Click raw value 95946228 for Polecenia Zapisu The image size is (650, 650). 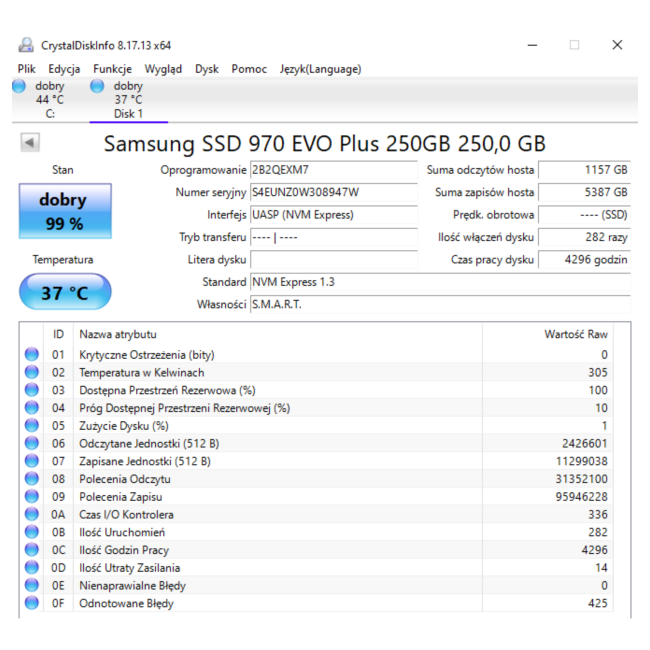(582, 497)
